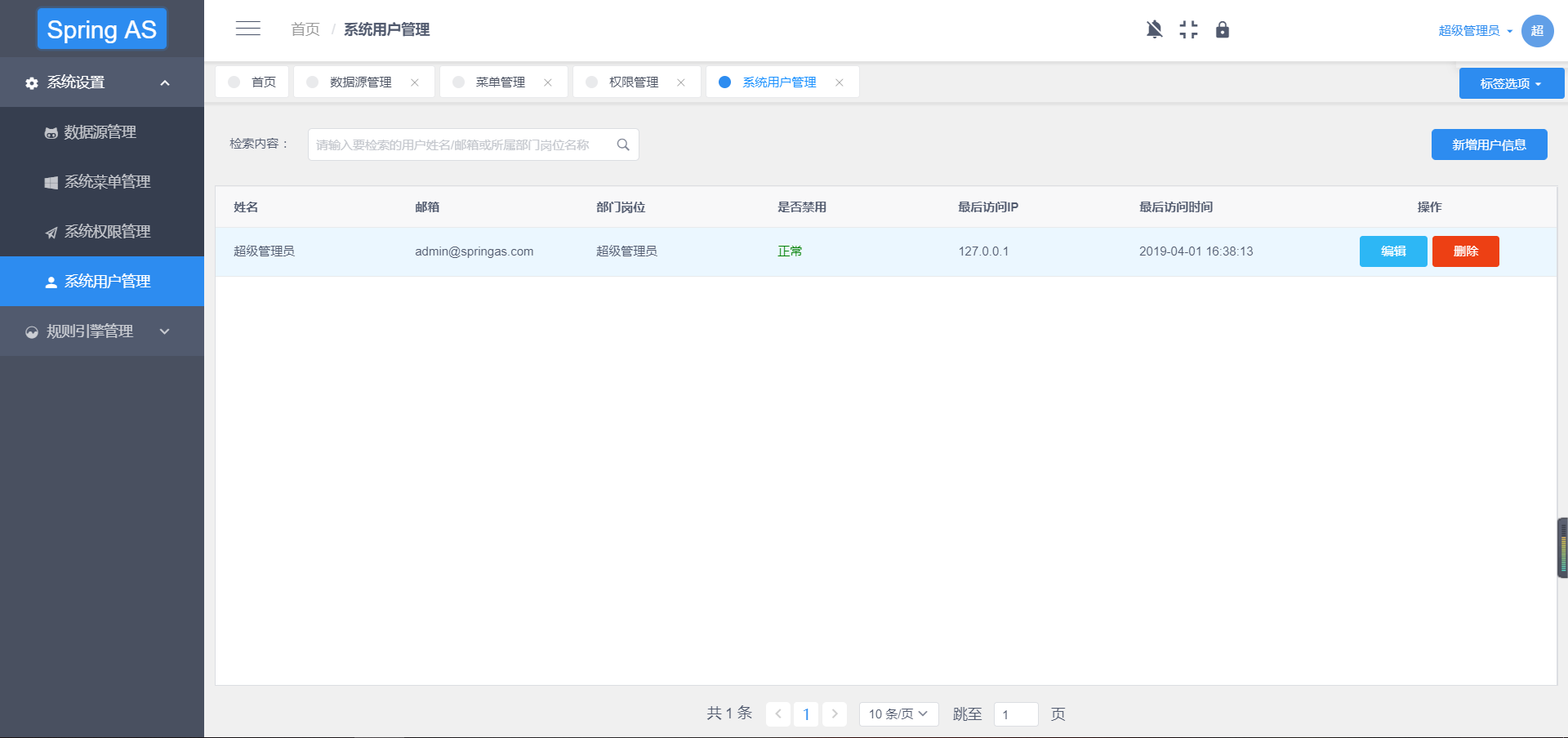Click the 超 avatar in the top right
Screen dimensions: 1568x738
(x=1537, y=30)
